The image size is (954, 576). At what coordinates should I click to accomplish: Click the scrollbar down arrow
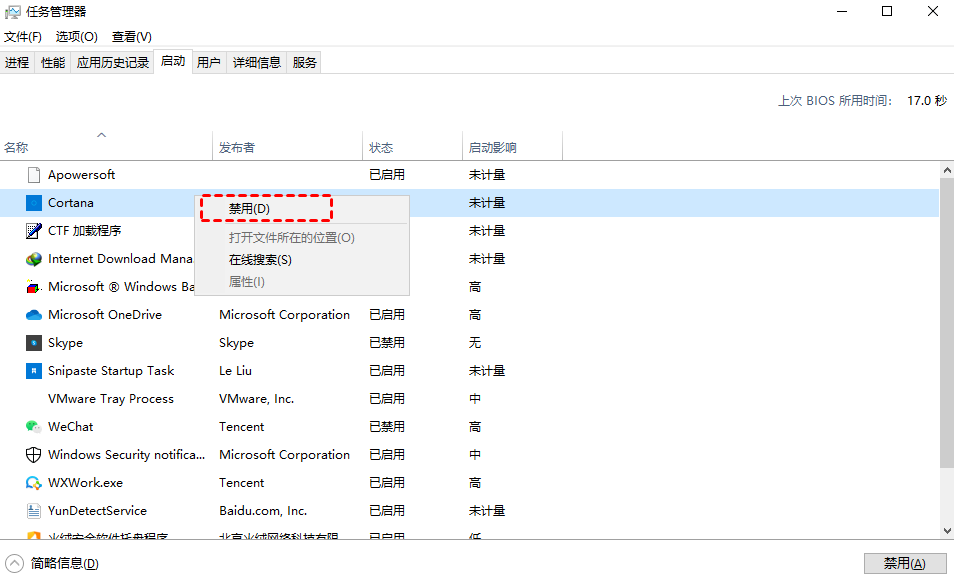[946, 532]
